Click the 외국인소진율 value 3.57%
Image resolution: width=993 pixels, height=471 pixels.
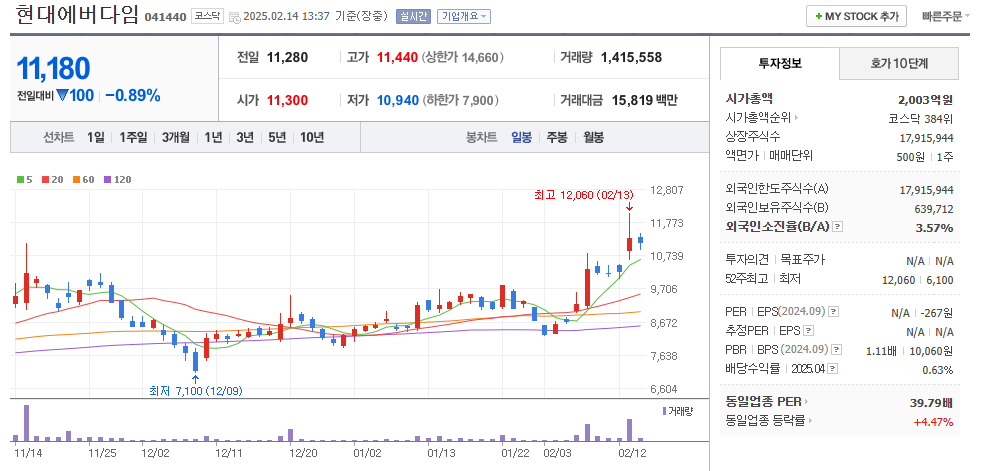point(934,228)
